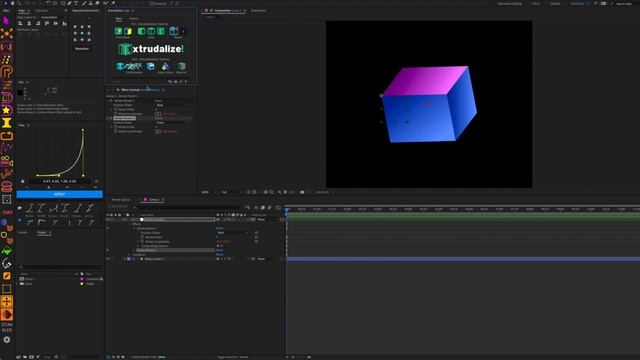Click the orange move-arrows sidebar icon

pyautogui.click(x=7, y=302)
